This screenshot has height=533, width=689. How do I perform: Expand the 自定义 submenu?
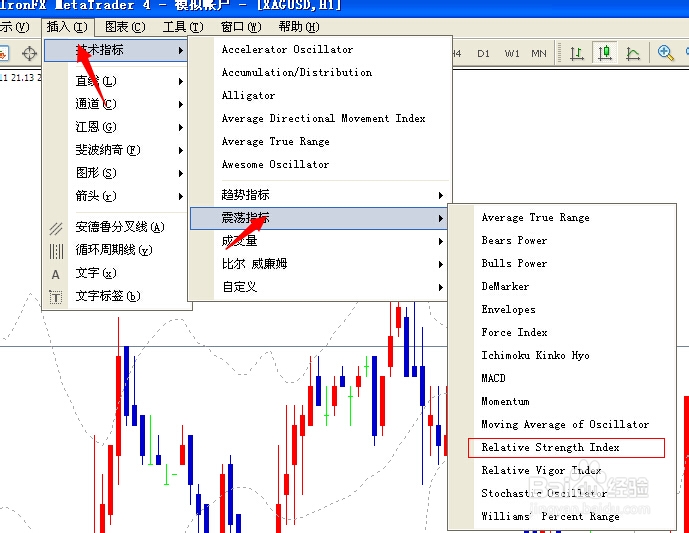click(x=319, y=287)
